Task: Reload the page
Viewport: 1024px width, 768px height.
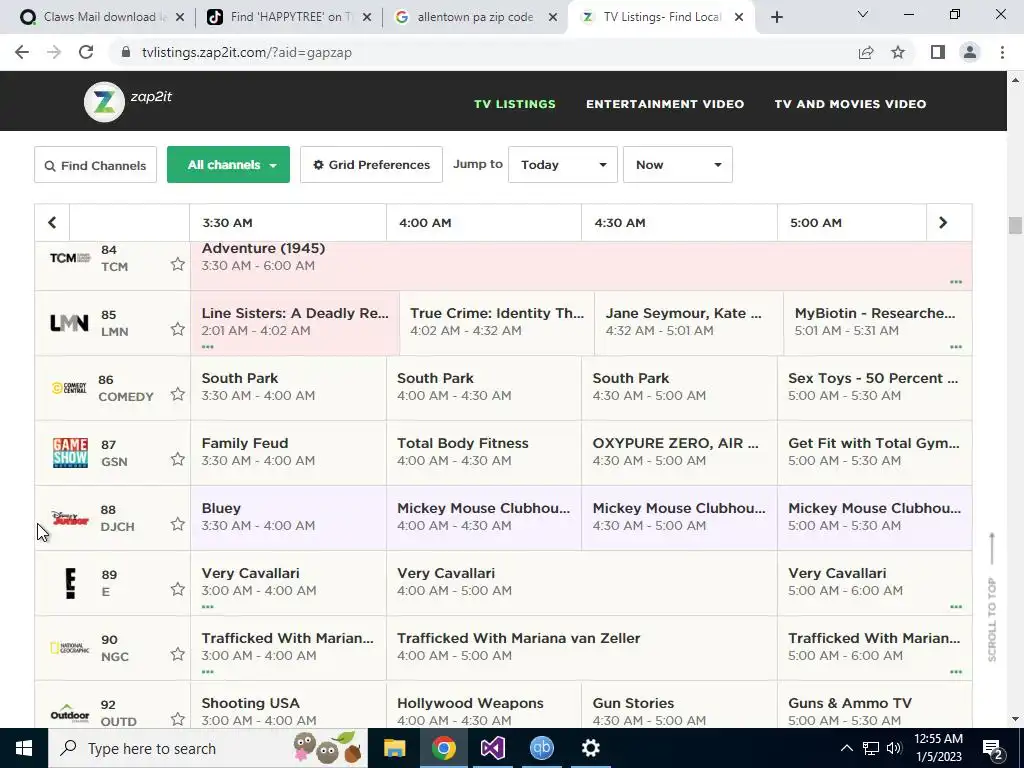Action: [x=86, y=52]
